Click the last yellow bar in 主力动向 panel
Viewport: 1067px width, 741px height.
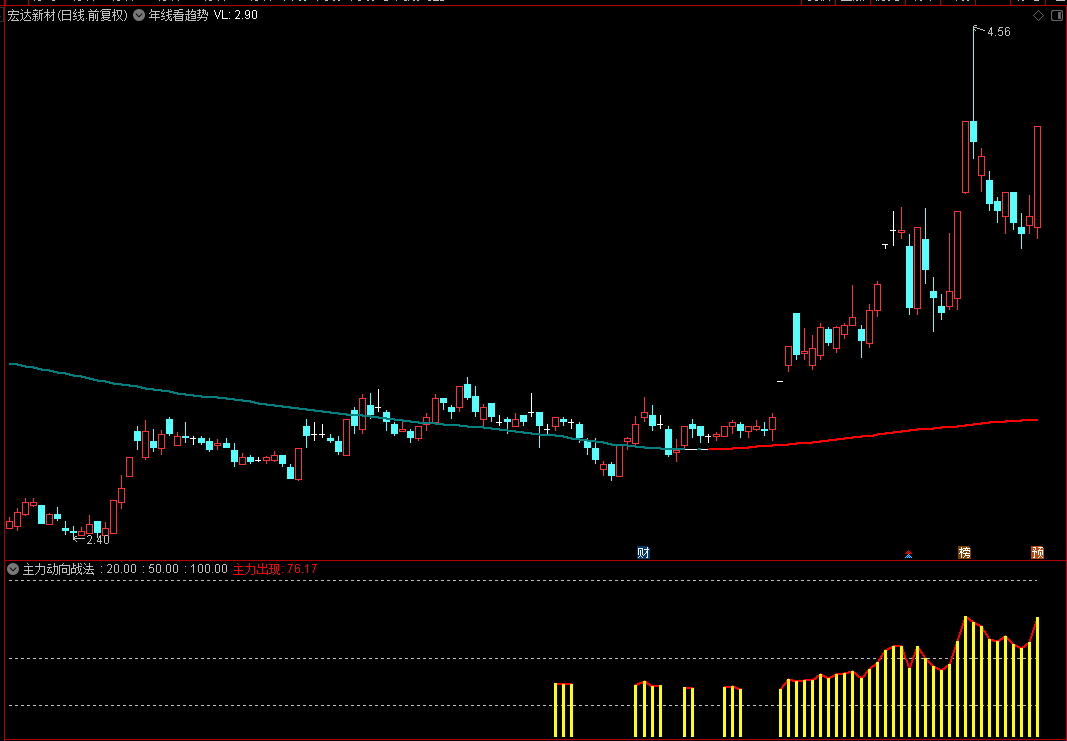point(1037,677)
